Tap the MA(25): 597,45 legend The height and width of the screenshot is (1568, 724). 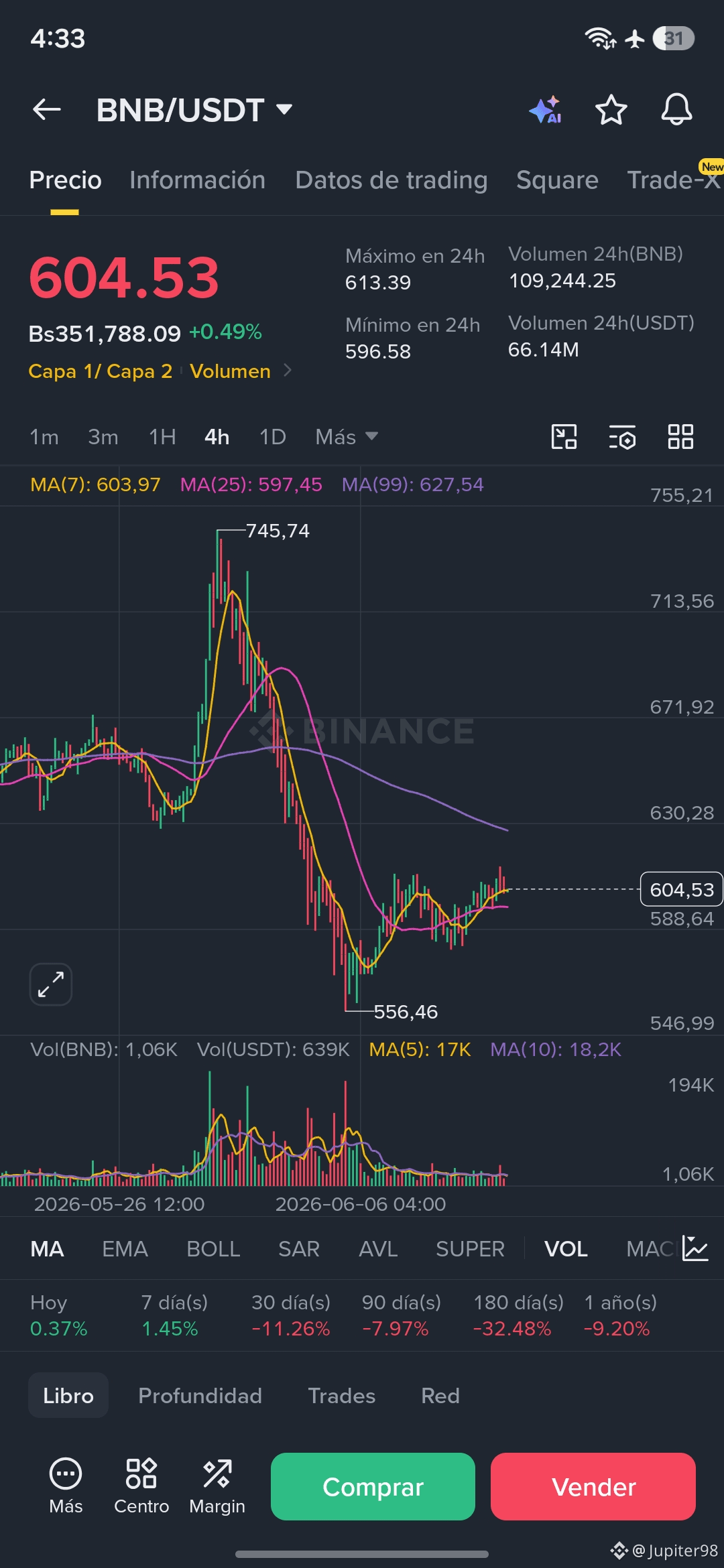click(x=251, y=484)
